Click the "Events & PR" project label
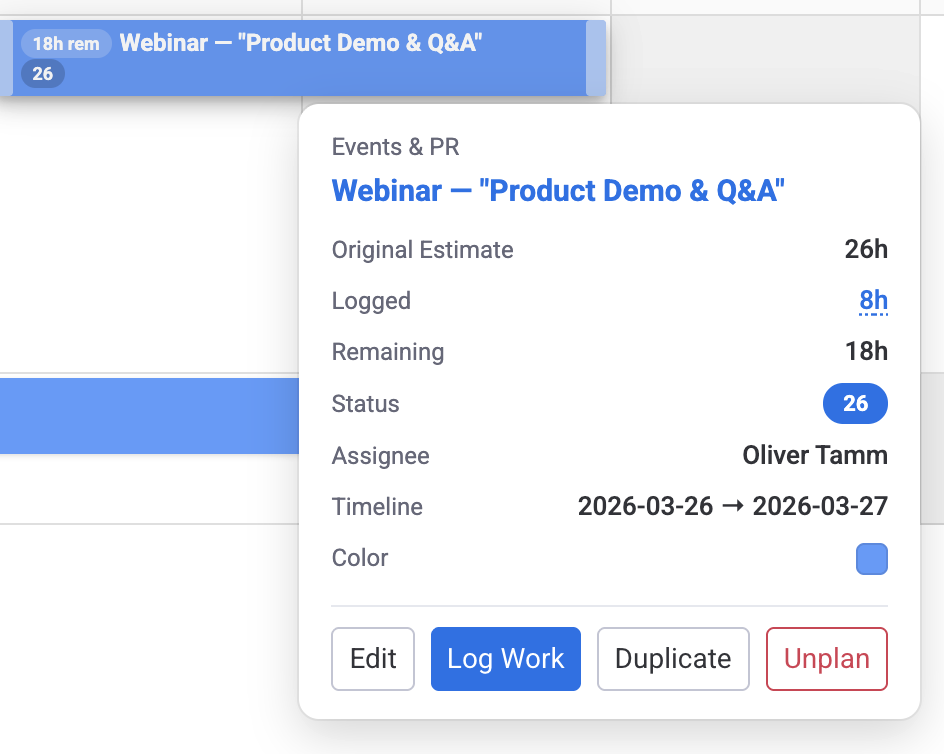This screenshot has height=754, width=944. (395, 146)
